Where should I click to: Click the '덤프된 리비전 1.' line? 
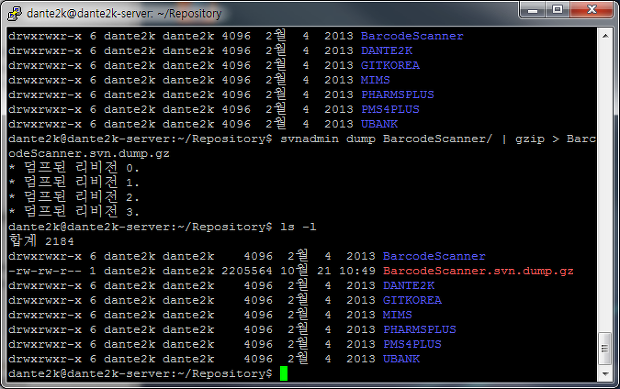pos(74,182)
